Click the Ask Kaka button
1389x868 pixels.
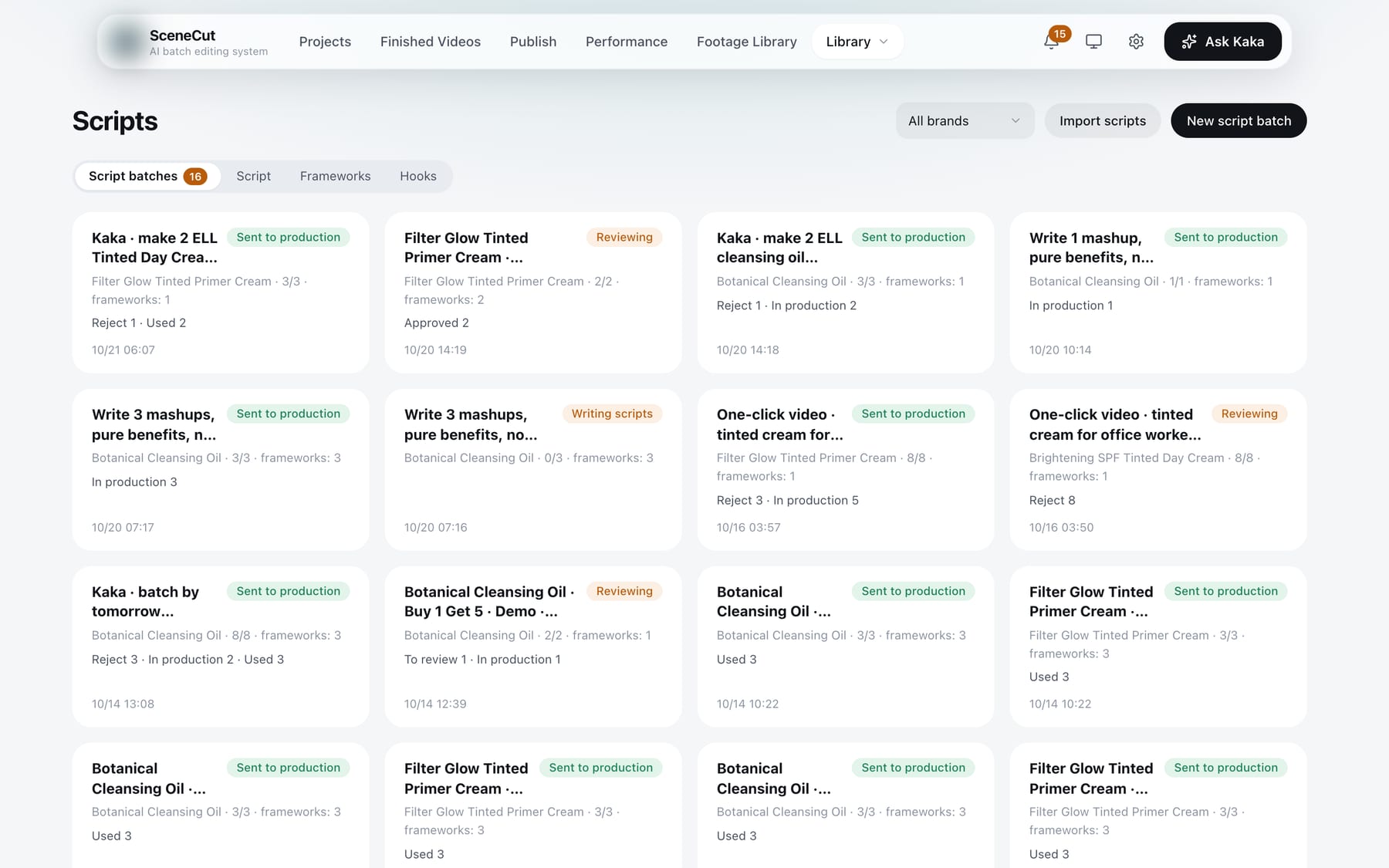point(1222,42)
